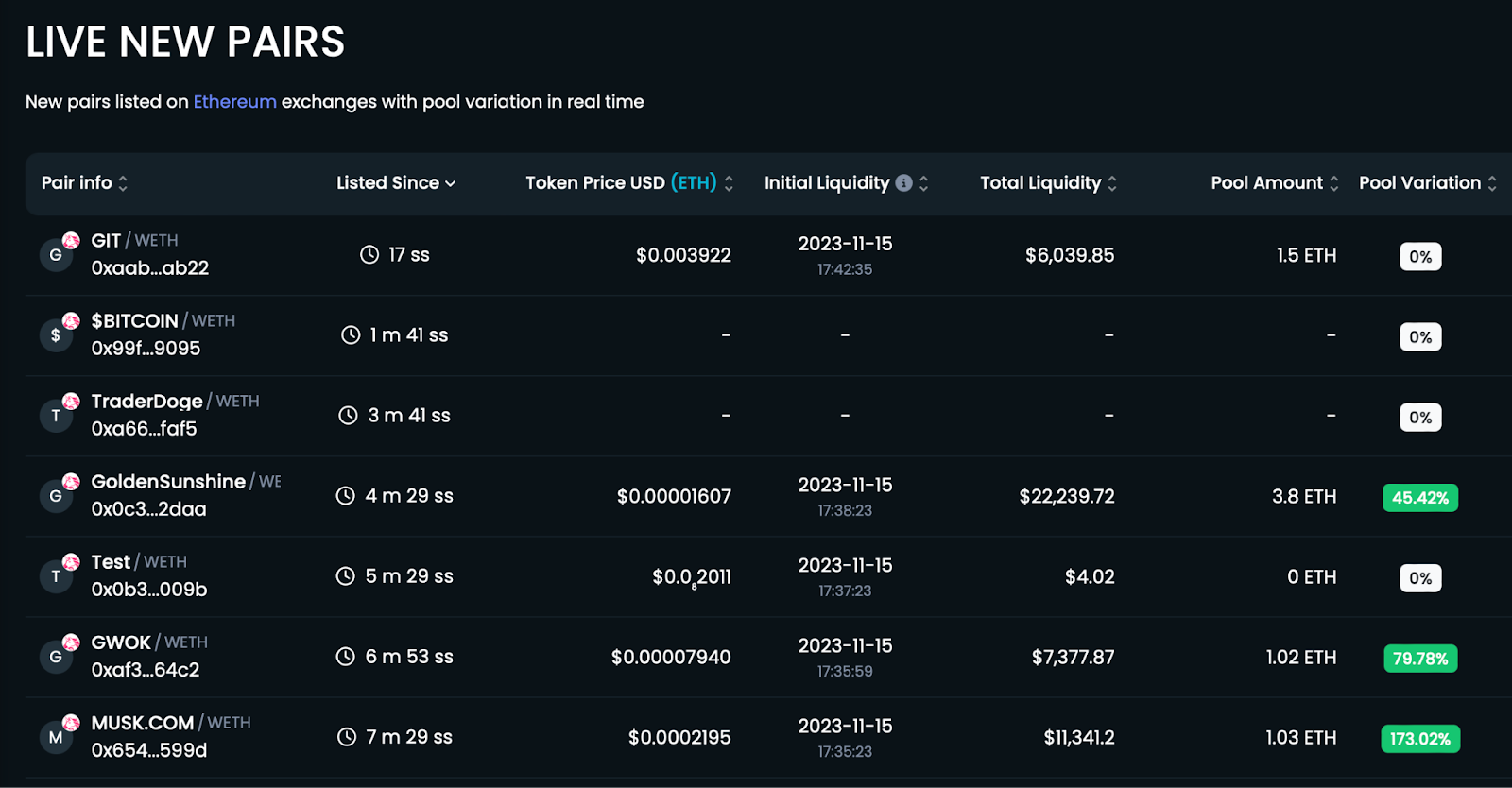Click the GoldenSunshine token avatar icon
Image resolution: width=1512 pixels, height=788 pixels.
coord(56,496)
